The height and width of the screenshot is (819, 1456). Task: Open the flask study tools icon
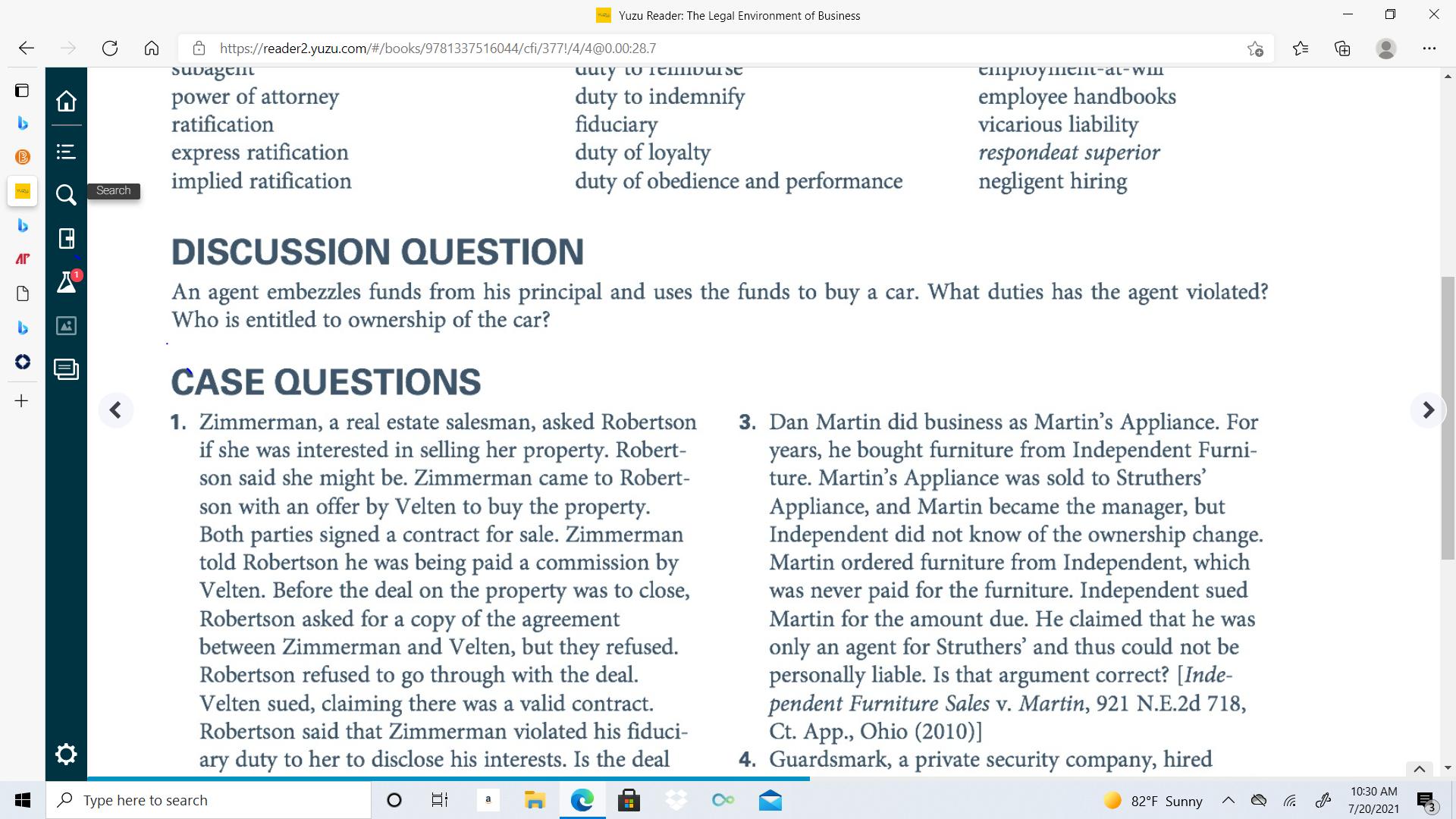pyautogui.click(x=67, y=282)
